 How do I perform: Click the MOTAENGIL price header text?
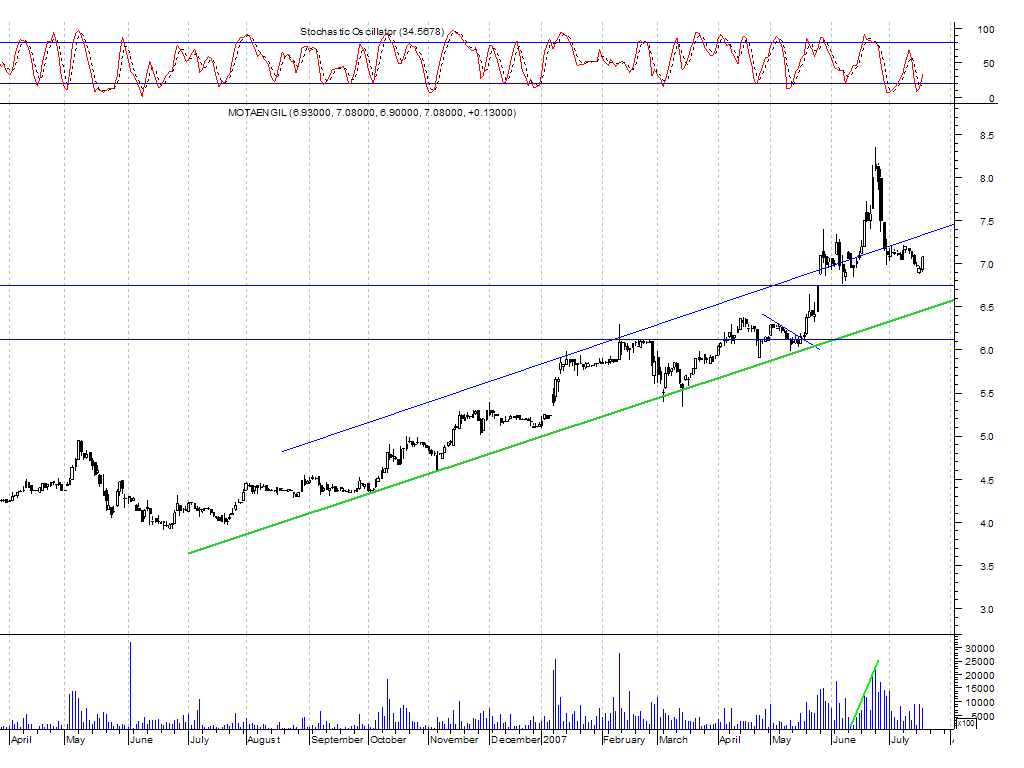[x=372, y=112]
